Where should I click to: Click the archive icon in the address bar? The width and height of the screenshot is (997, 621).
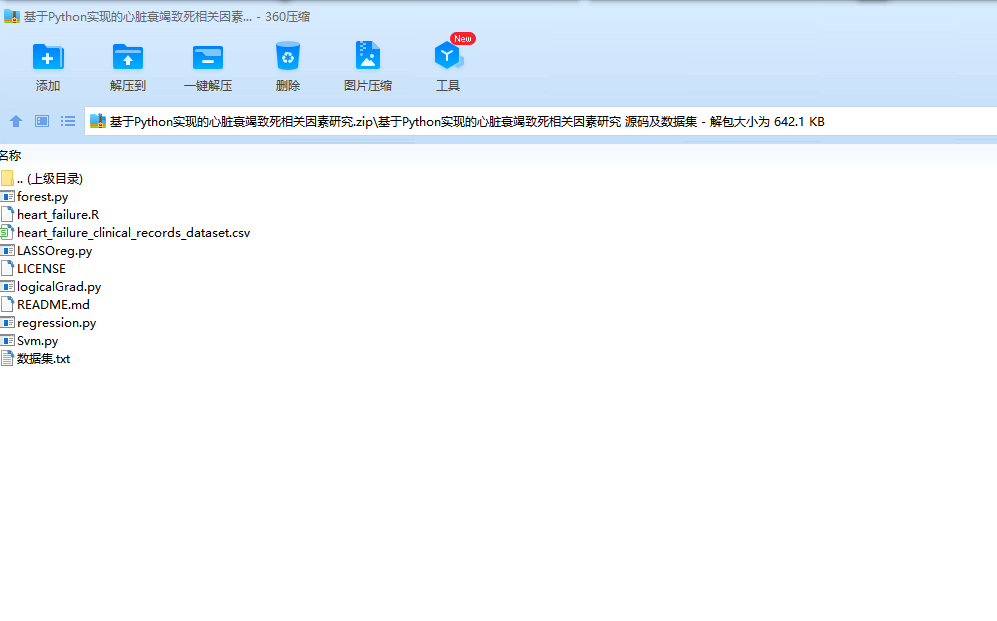[98, 121]
